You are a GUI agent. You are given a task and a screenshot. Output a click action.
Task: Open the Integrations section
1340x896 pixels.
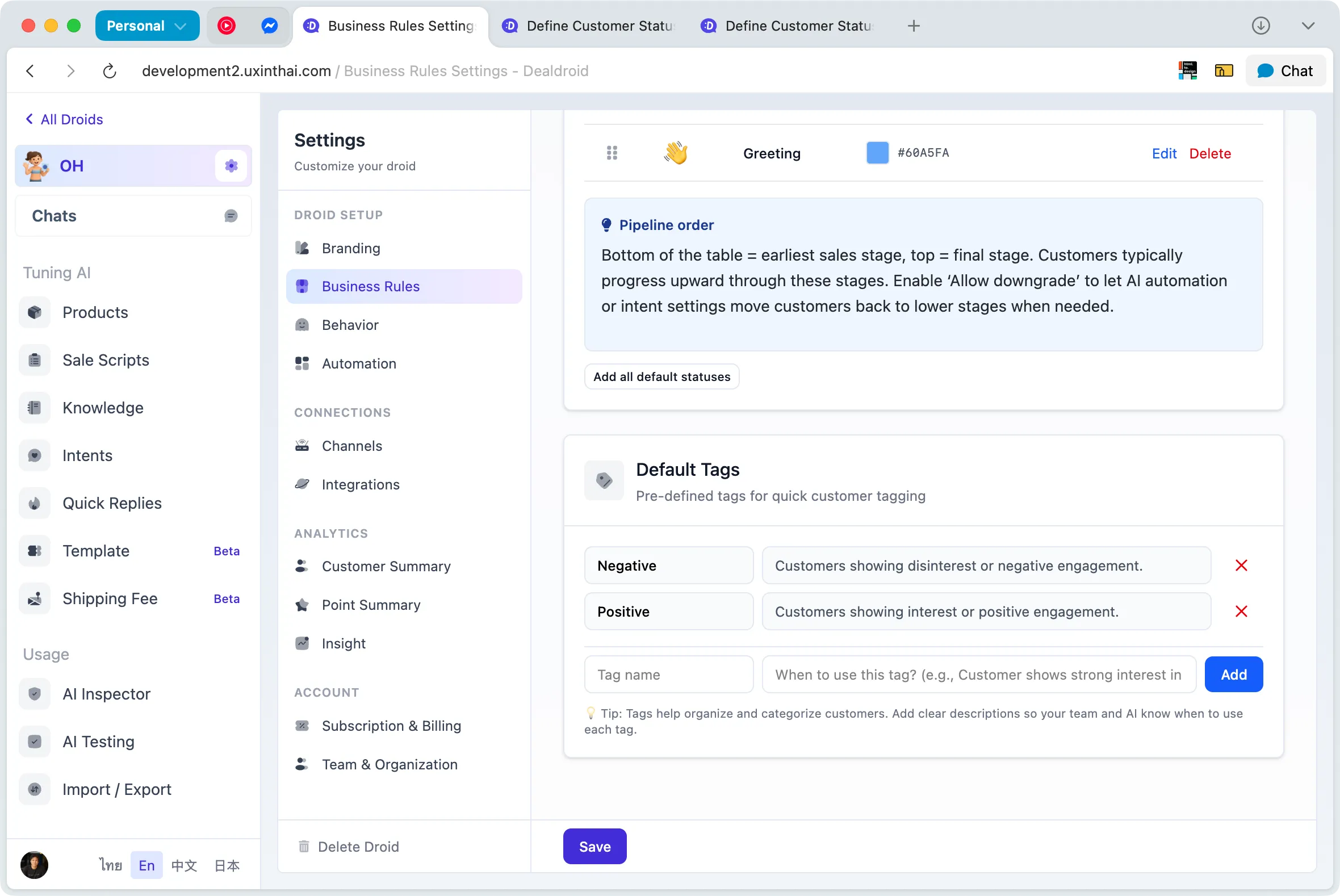click(x=361, y=484)
